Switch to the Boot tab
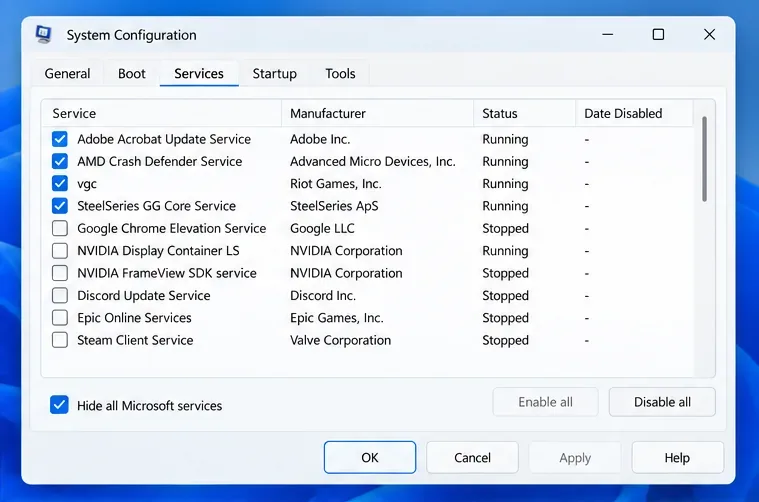 (x=132, y=74)
